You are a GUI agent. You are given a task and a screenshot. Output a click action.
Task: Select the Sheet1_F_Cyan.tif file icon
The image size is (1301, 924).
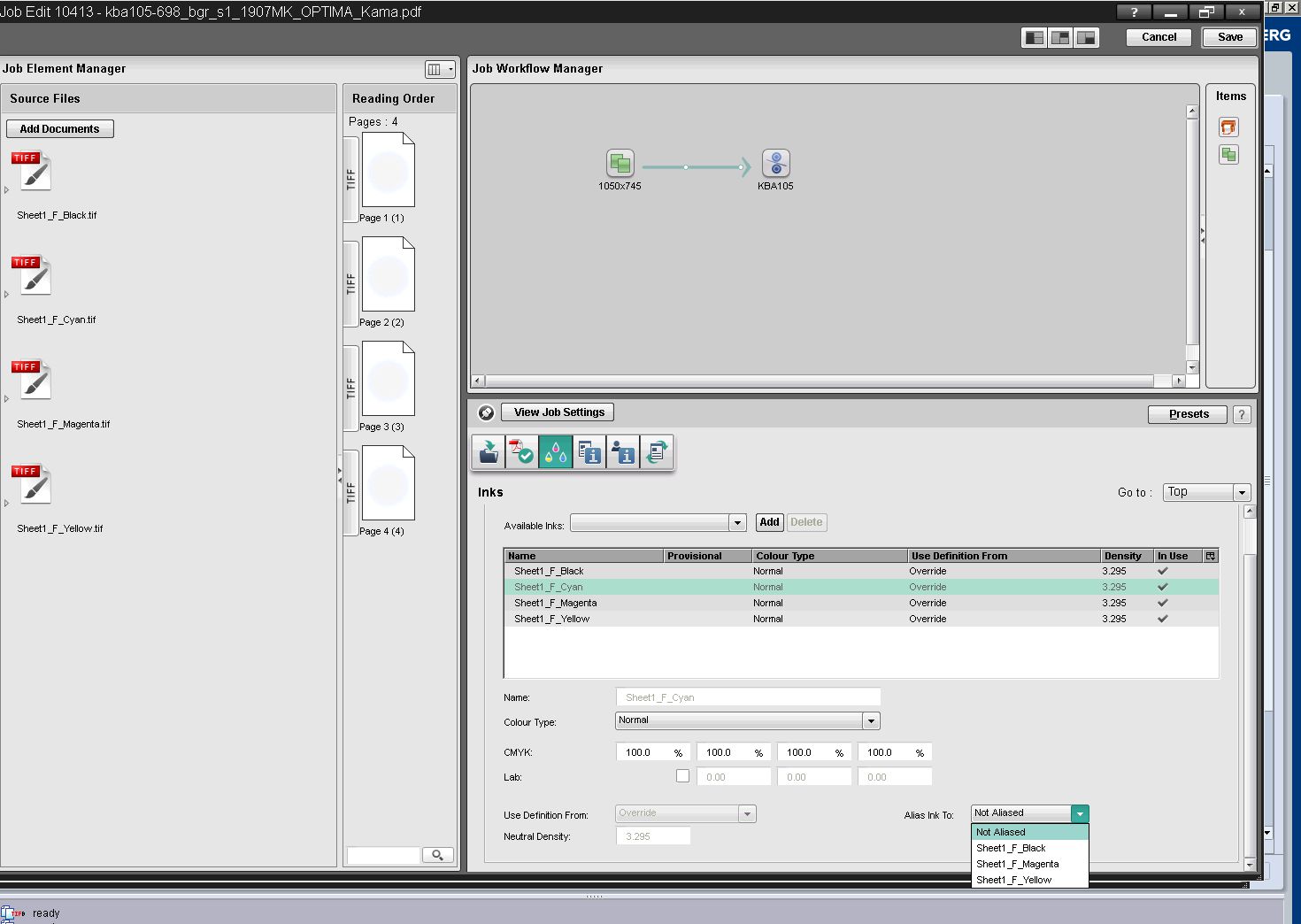point(32,275)
